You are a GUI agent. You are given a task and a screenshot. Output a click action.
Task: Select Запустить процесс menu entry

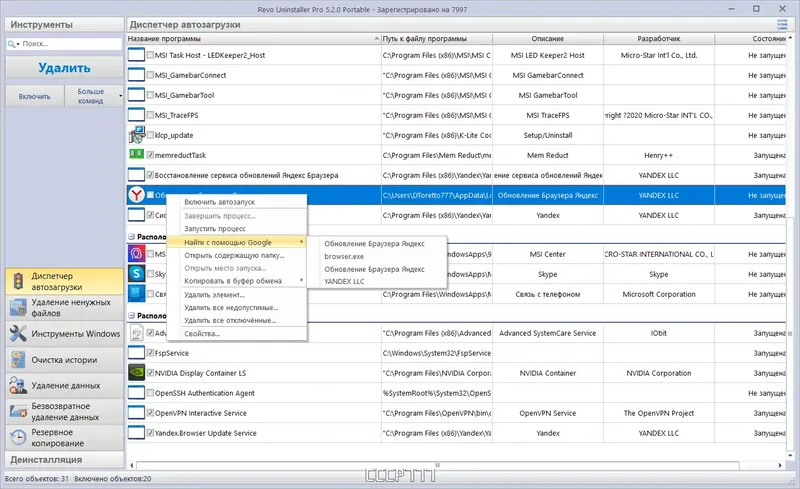(x=215, y=229)
